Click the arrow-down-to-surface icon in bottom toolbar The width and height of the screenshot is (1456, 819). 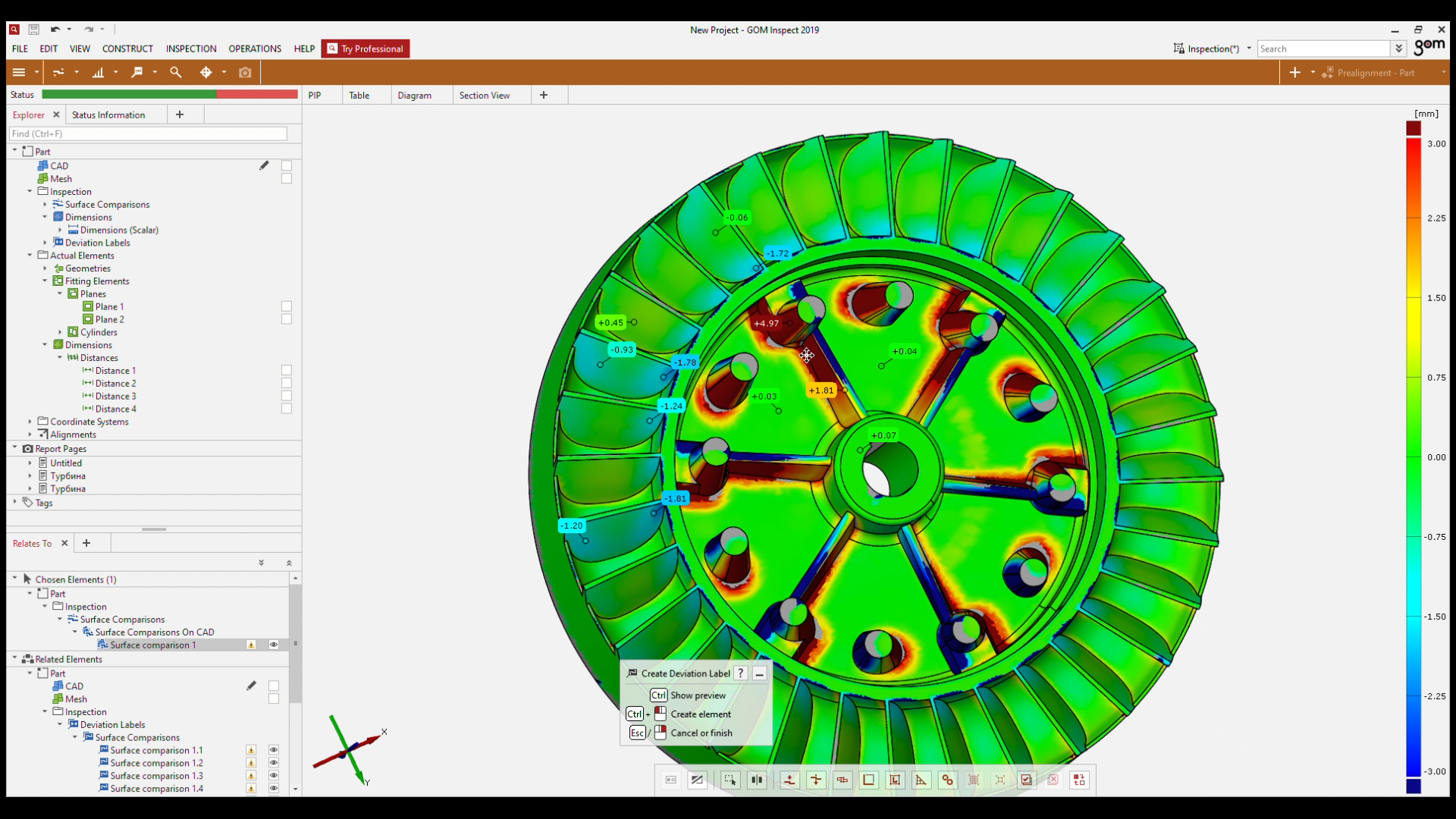[789, 780]
